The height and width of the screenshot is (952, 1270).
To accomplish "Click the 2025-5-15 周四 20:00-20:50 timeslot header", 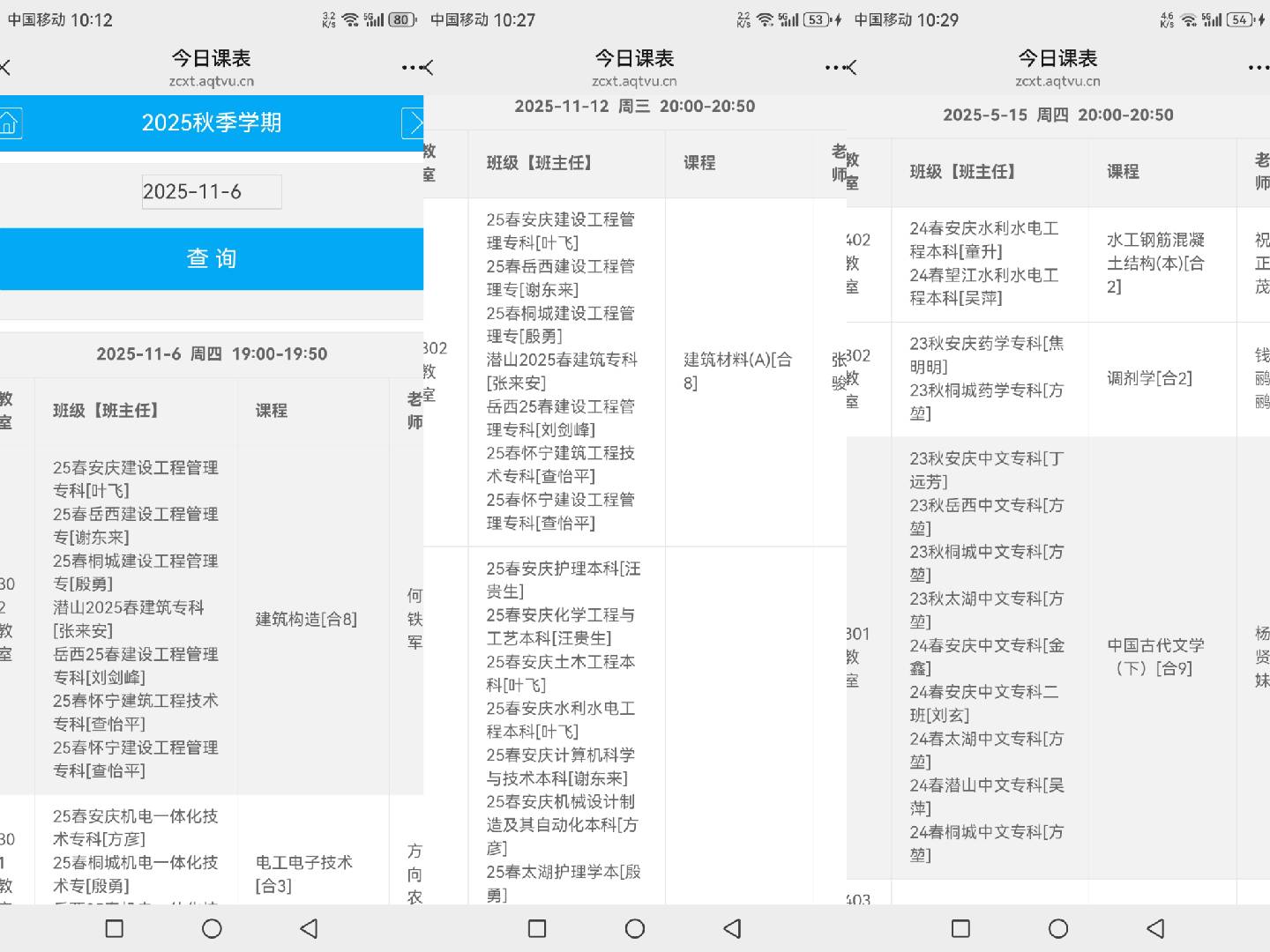I will [1058, 115].
